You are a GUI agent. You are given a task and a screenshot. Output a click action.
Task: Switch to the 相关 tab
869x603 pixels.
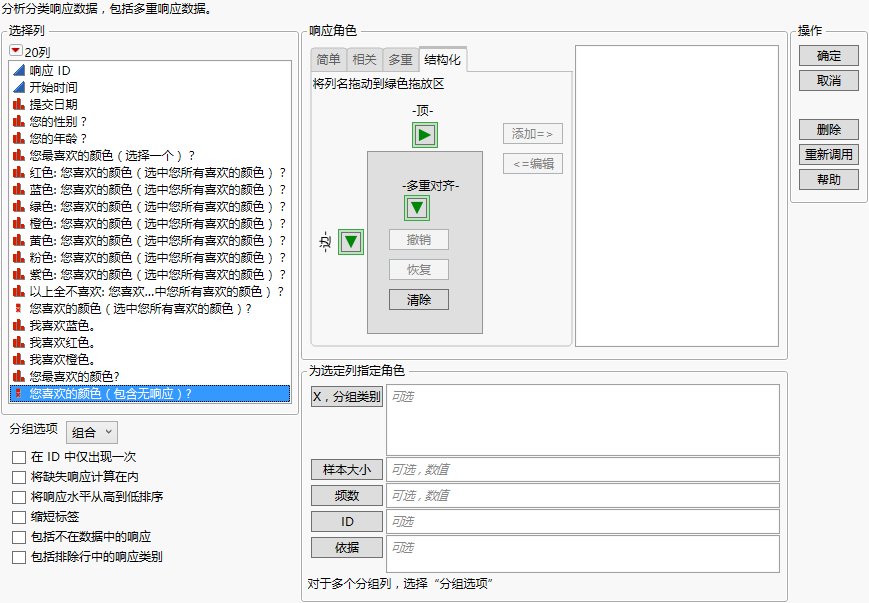pos(364,60)
